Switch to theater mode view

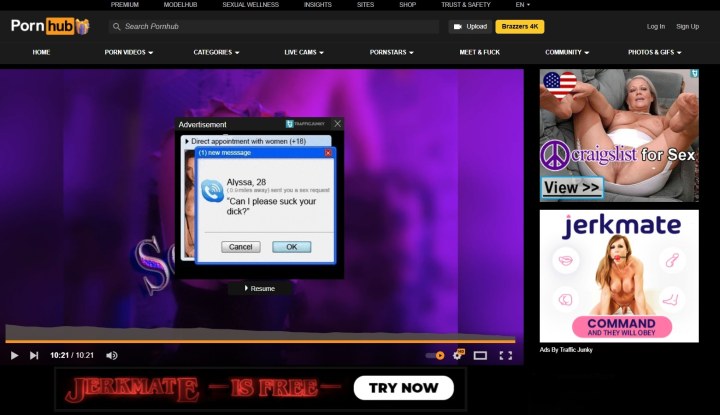[480, 355]
